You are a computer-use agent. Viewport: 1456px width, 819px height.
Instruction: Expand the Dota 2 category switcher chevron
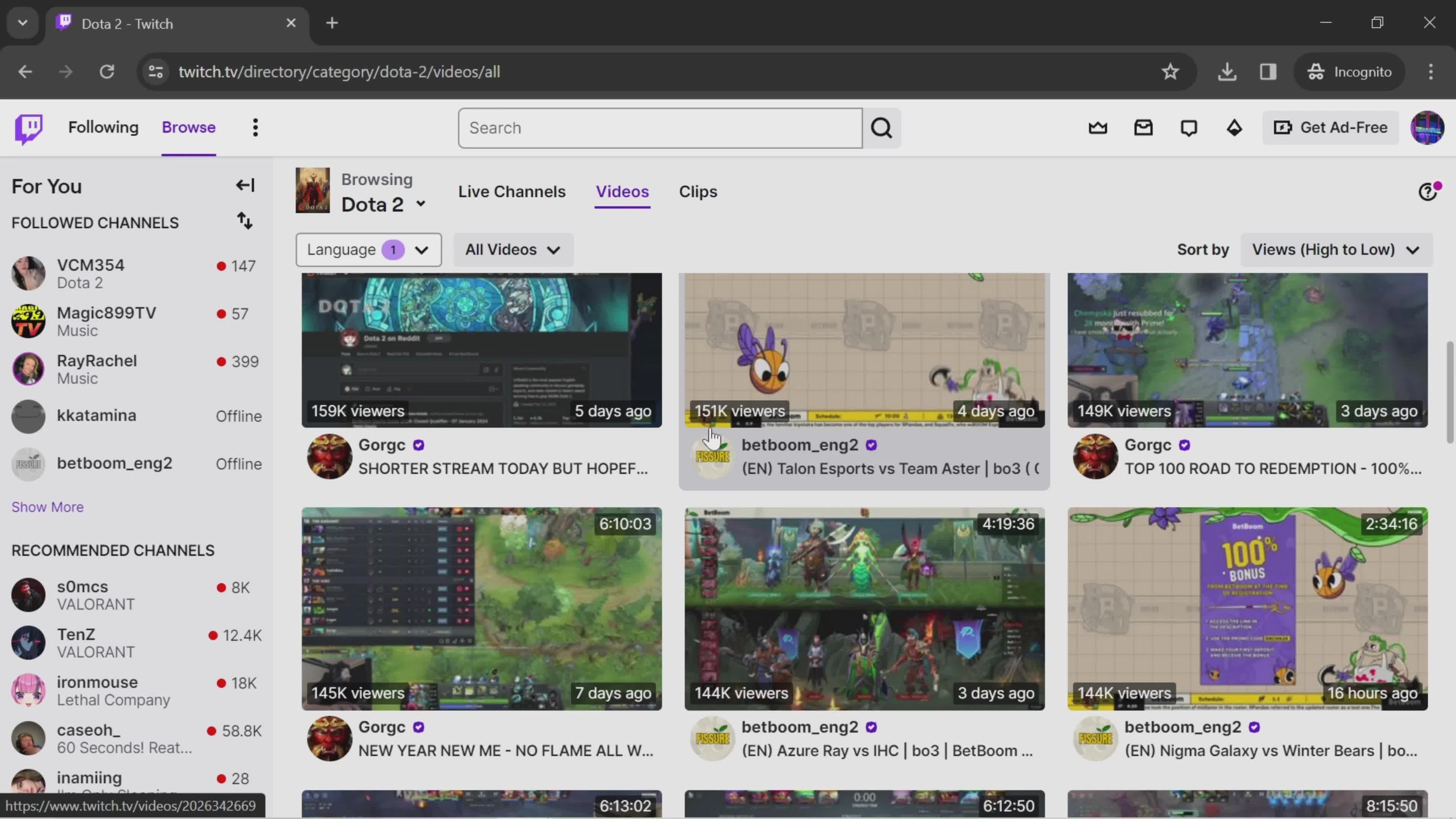[420, 204]
